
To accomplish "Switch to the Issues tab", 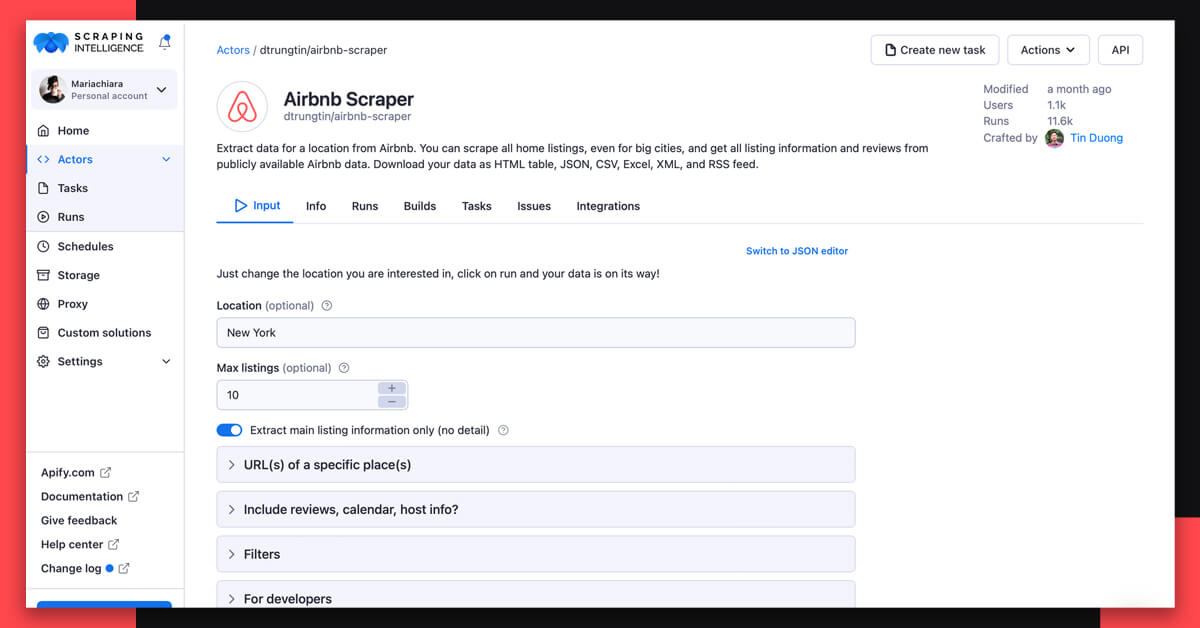I will 534,206.
